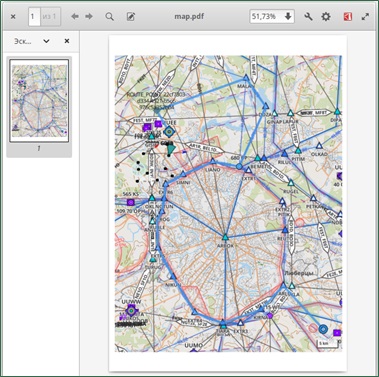The width and height of the screenshot is (379, 377).
Task: Click the purple square marker near 565 KS
Action: 131,202
